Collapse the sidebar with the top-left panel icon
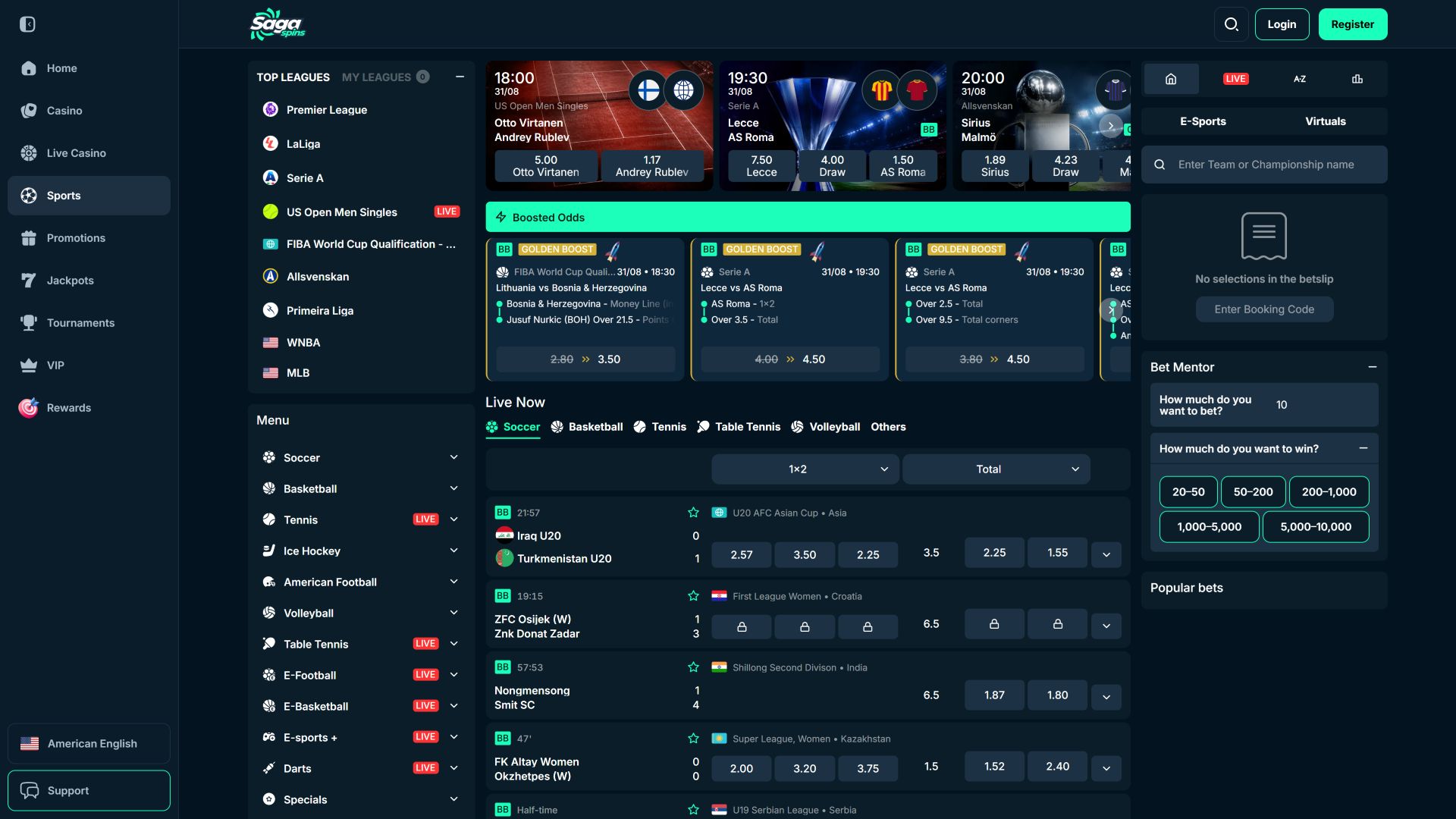The image size is (1456, 819). (x=27, y=24)
